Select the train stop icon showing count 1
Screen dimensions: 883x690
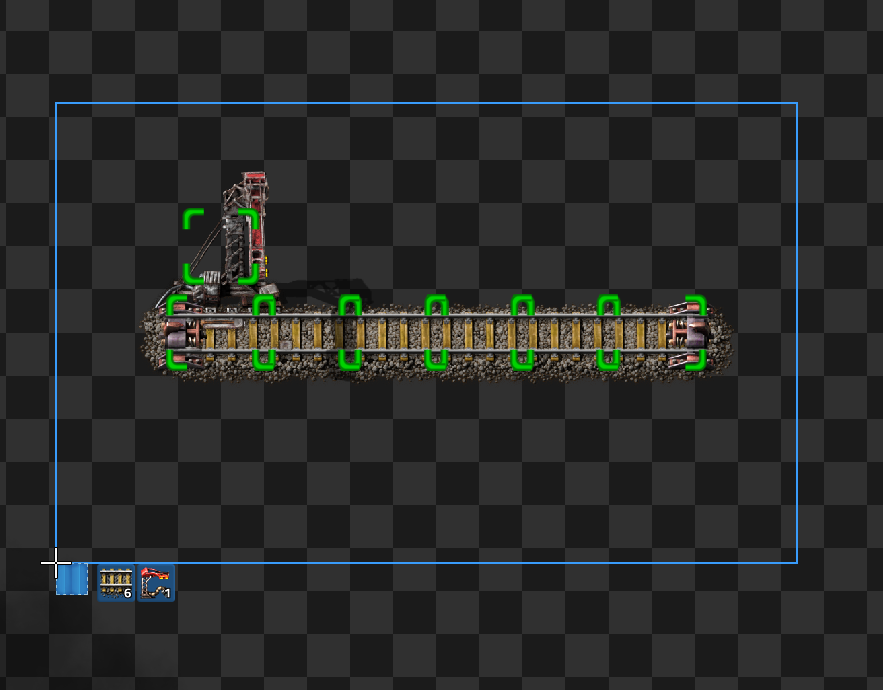click(156, 583)
